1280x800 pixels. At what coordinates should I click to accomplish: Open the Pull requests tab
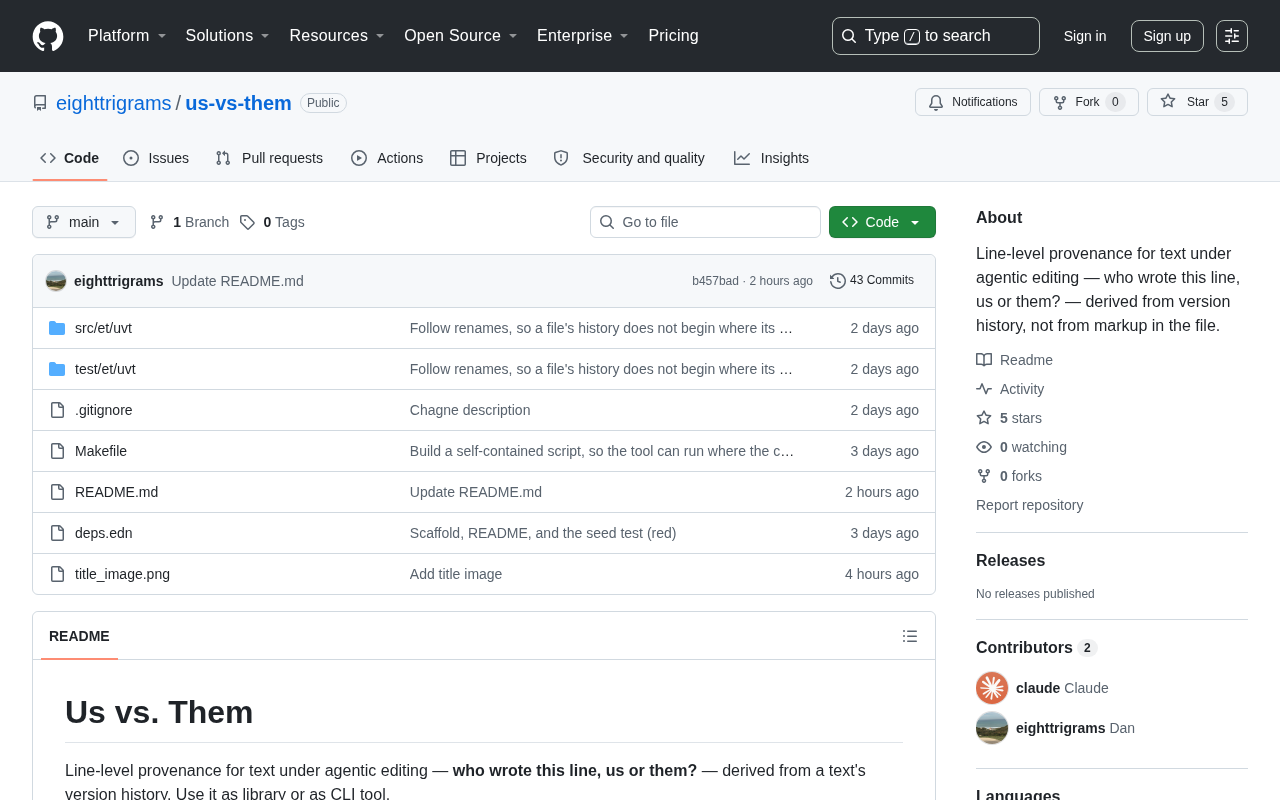pos(269,158)
